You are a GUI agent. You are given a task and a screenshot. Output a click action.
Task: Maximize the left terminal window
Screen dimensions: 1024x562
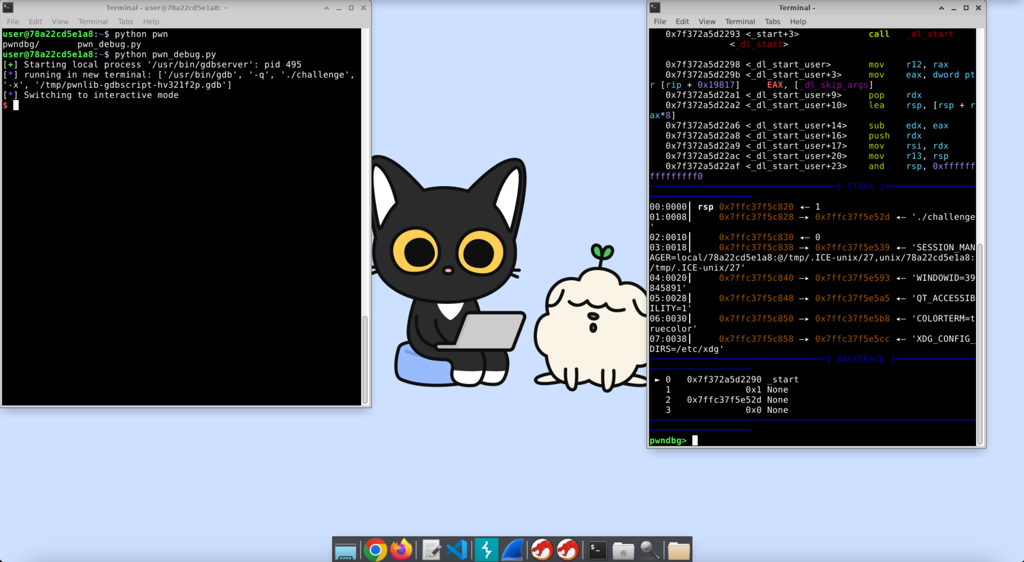coord(351,8)
